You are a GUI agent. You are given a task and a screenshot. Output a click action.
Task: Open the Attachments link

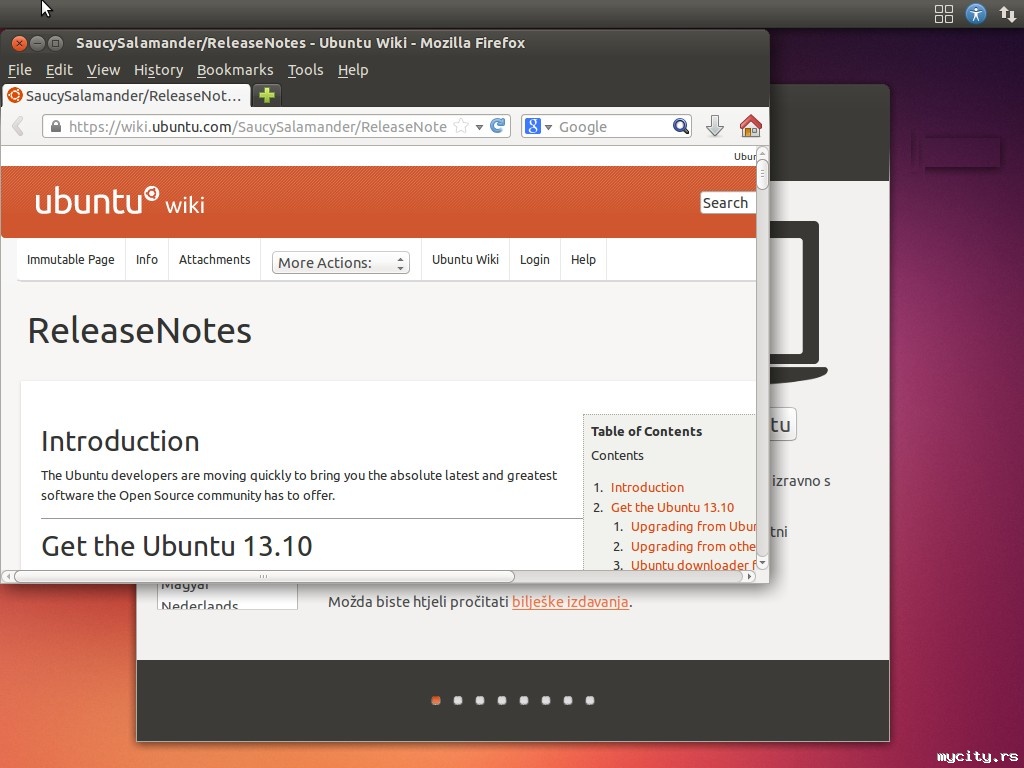pos(214,259)
